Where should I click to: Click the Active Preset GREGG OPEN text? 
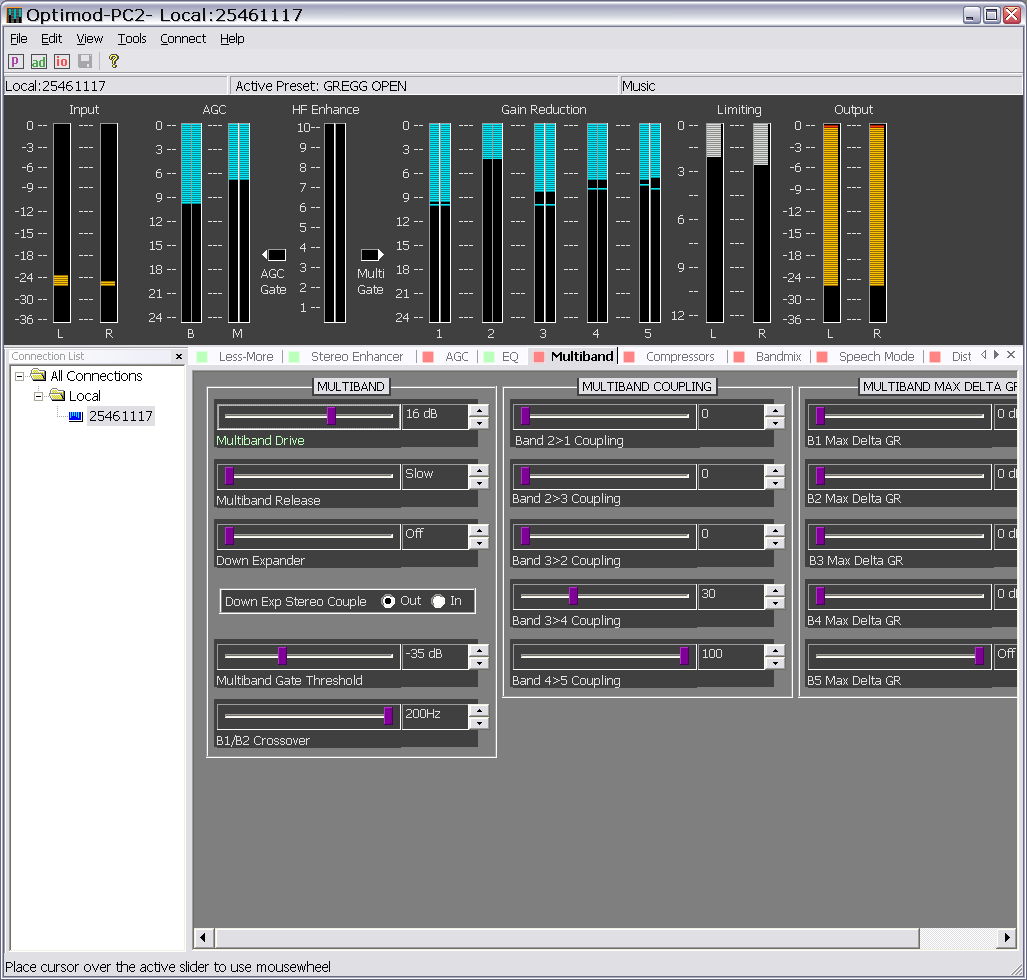click(x=321, y=86)
